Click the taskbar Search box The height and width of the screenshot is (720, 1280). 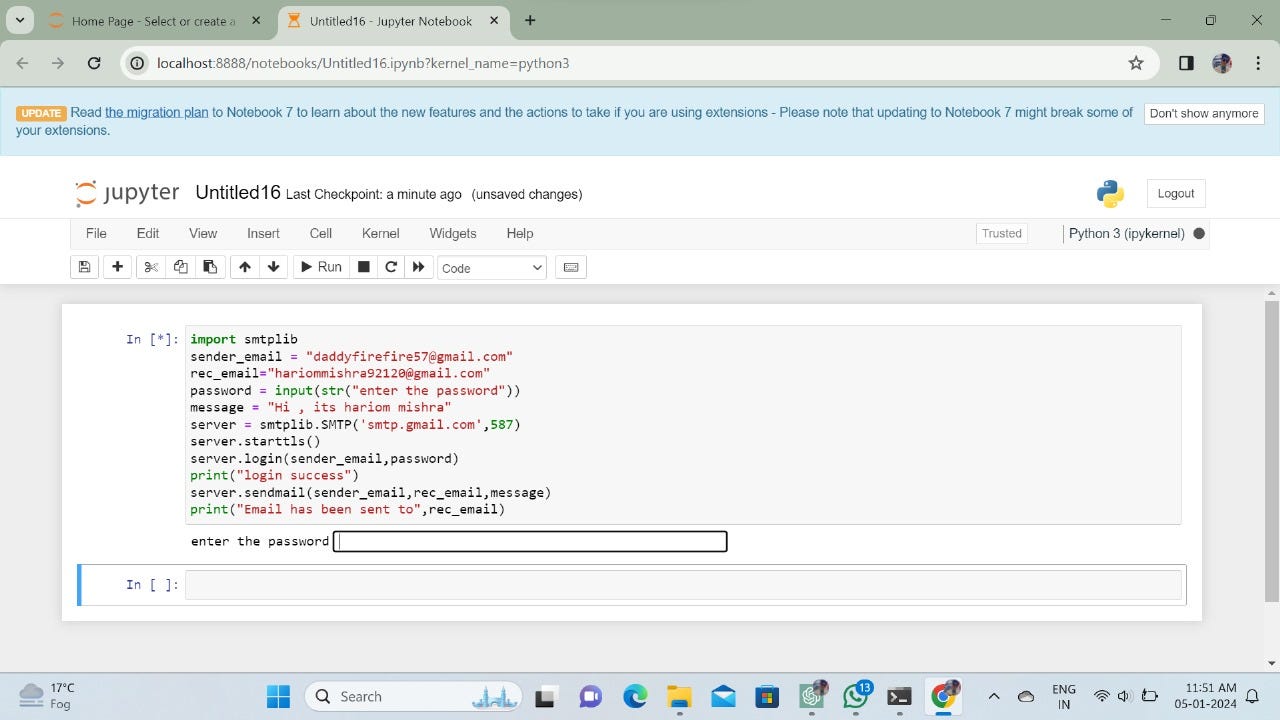pyautogui.click(x=412, y=696)
